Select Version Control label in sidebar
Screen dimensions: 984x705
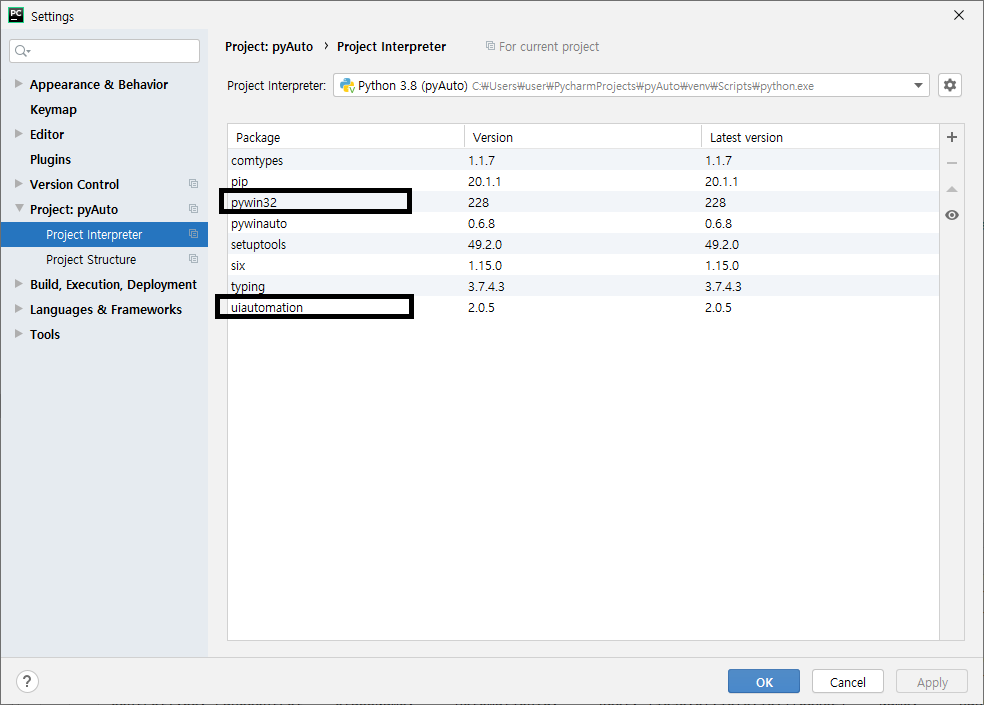click(74, 185)
